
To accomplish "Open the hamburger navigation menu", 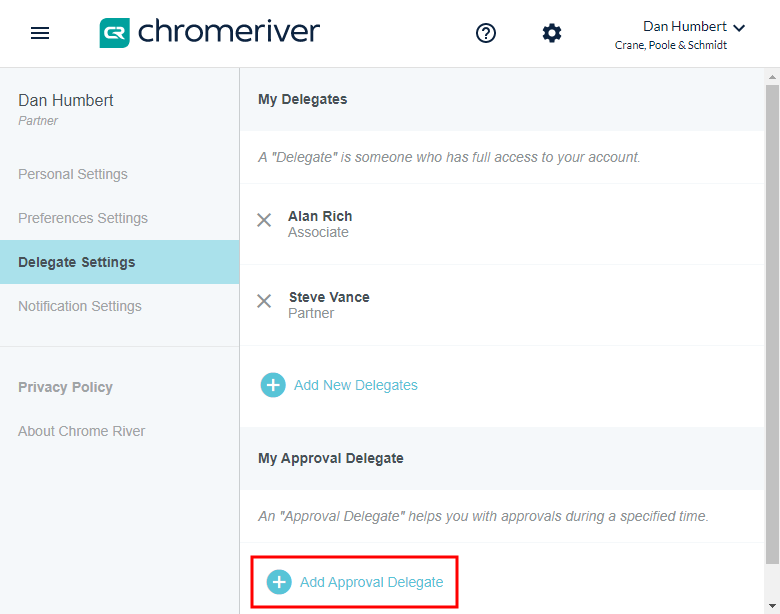I will click(40, 33).
